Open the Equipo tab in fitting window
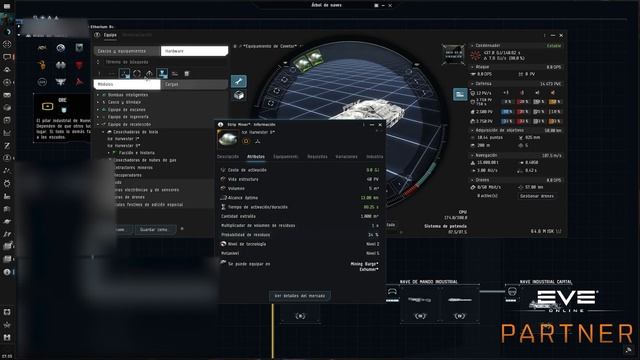The width and height of the screenshot is (640, 360). click(x=110, y=35)
